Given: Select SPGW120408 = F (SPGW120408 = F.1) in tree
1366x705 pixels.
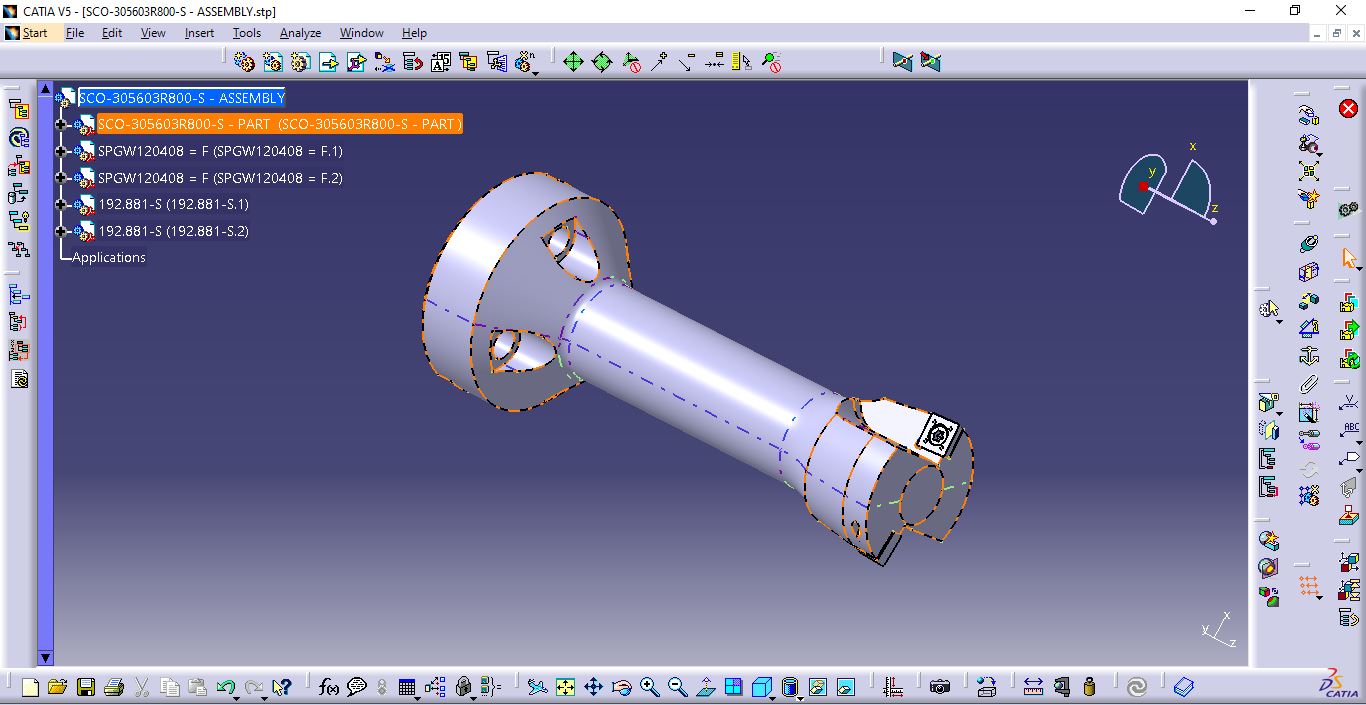Looking at the screenshot, I should [220, 151].
